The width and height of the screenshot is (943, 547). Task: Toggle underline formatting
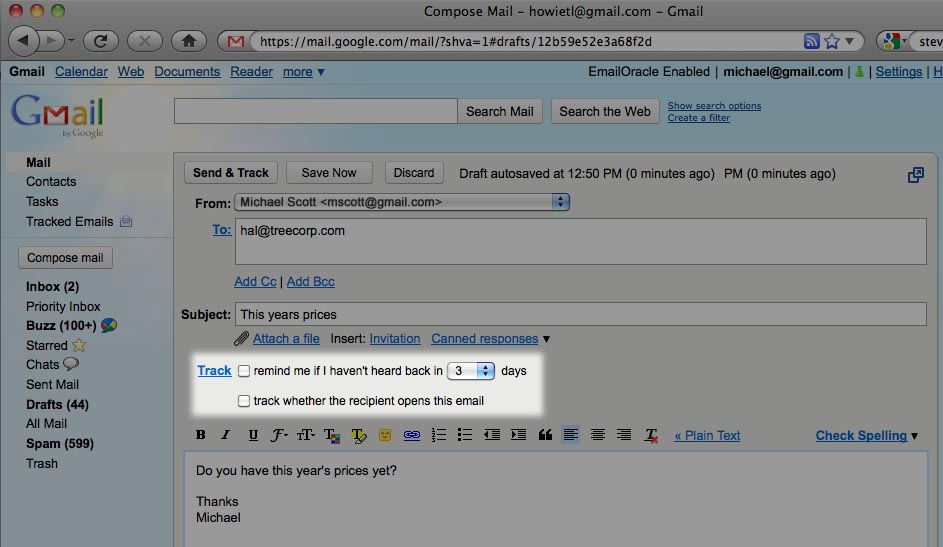[253, 435]
